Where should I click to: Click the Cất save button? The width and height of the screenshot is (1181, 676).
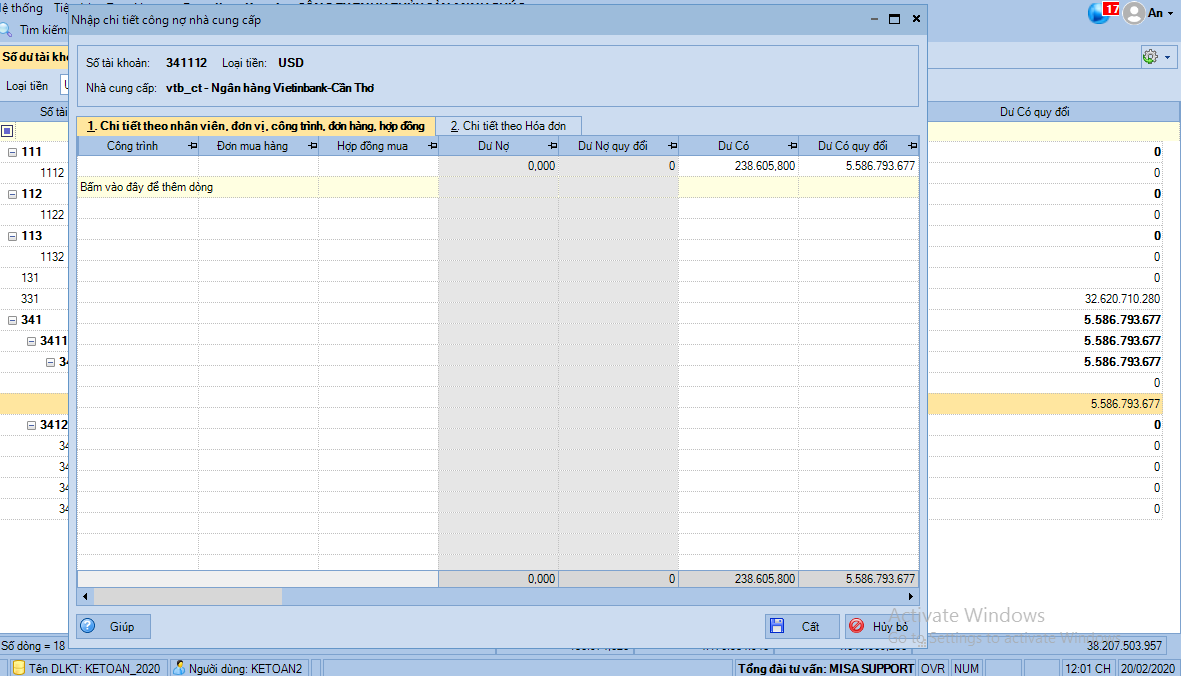[x=800, y=626]
